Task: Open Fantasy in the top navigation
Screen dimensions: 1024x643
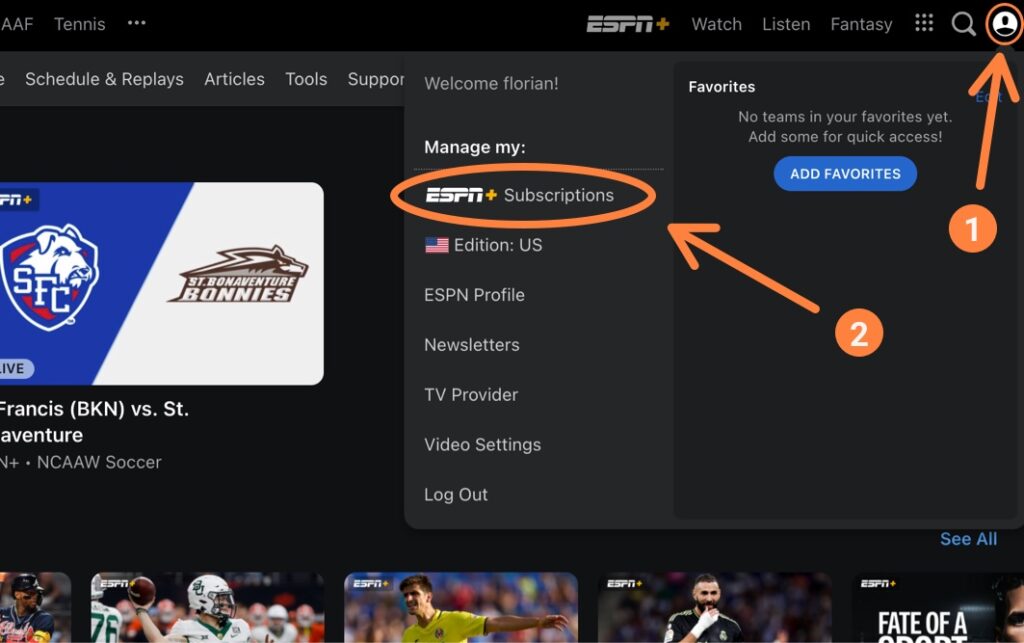Action: pos(861,24)
